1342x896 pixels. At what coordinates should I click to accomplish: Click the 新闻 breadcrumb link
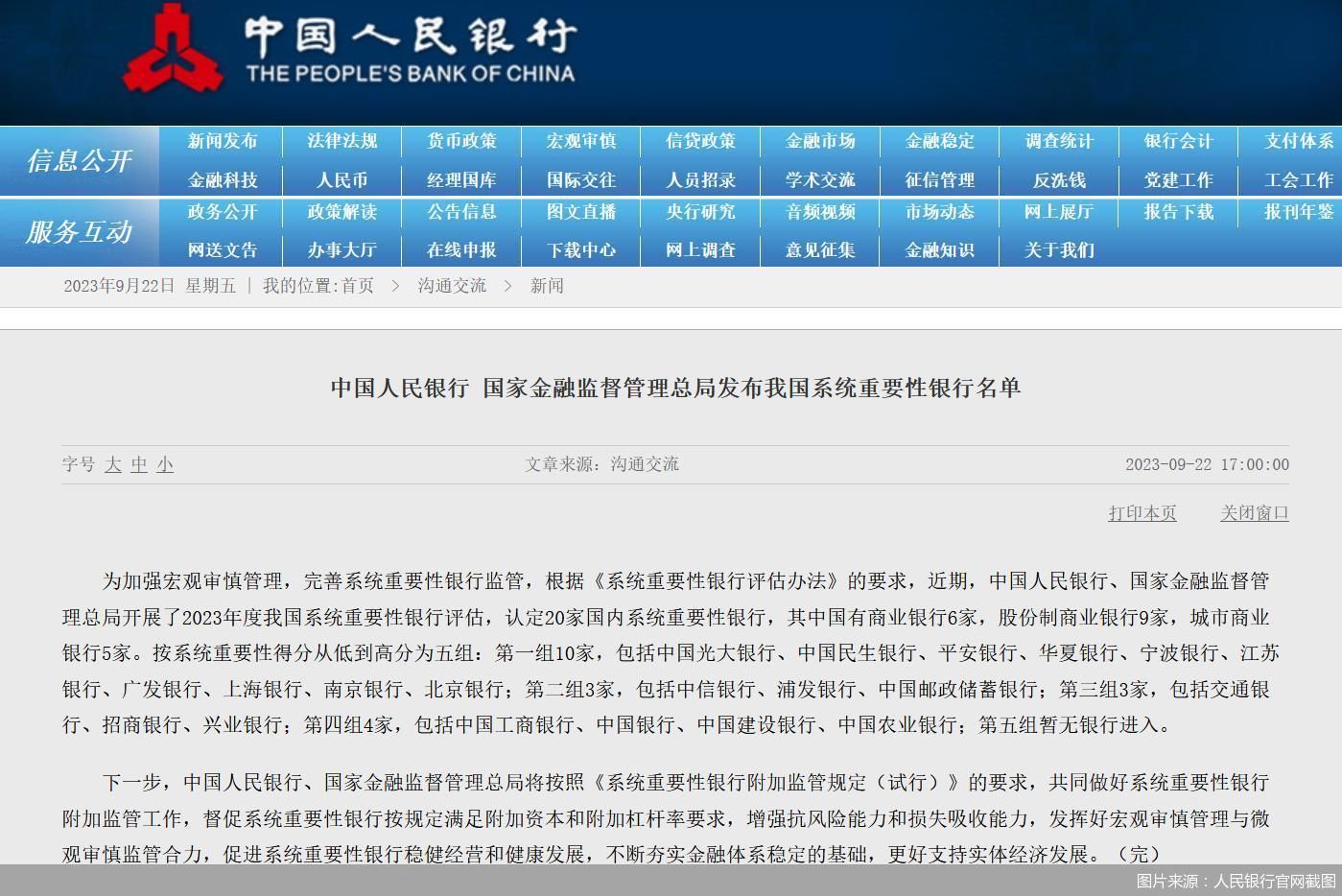(547, 286)
